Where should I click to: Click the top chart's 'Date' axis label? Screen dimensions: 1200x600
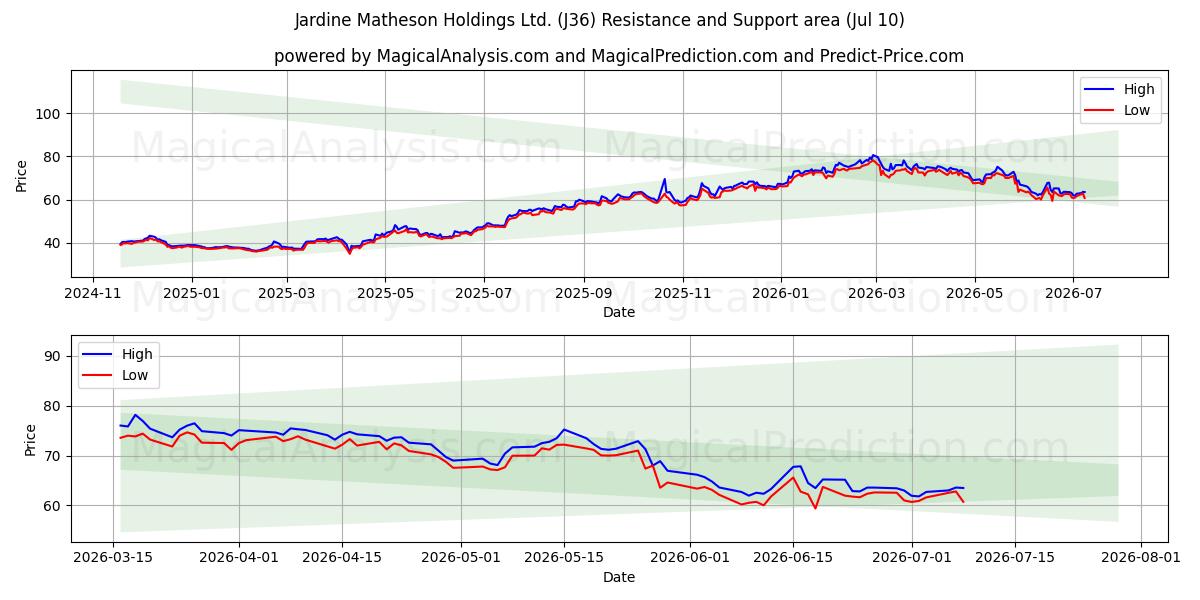[619, 312]
